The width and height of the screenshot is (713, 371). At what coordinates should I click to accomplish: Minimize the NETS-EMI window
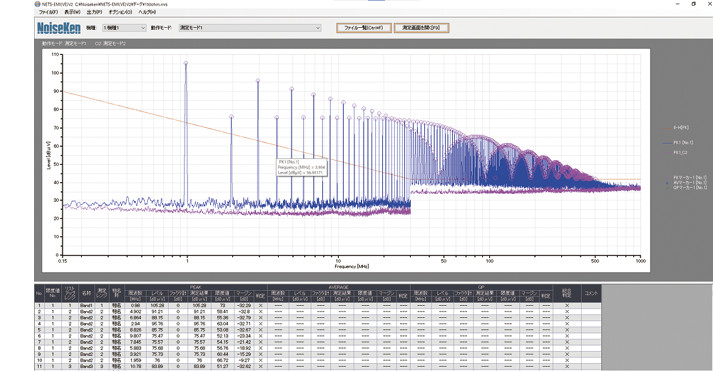[x=678, y=4]
